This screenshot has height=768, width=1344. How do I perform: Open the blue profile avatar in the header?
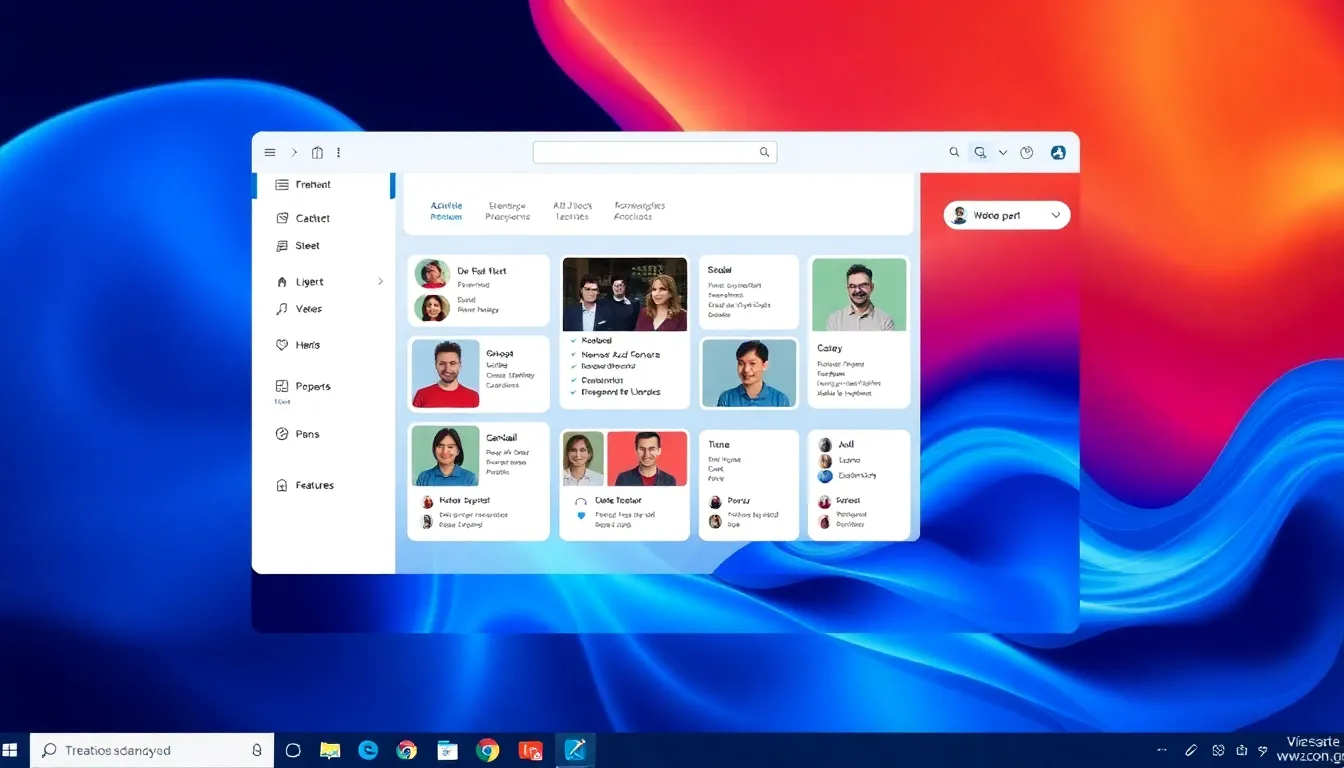click(1058, 153)
